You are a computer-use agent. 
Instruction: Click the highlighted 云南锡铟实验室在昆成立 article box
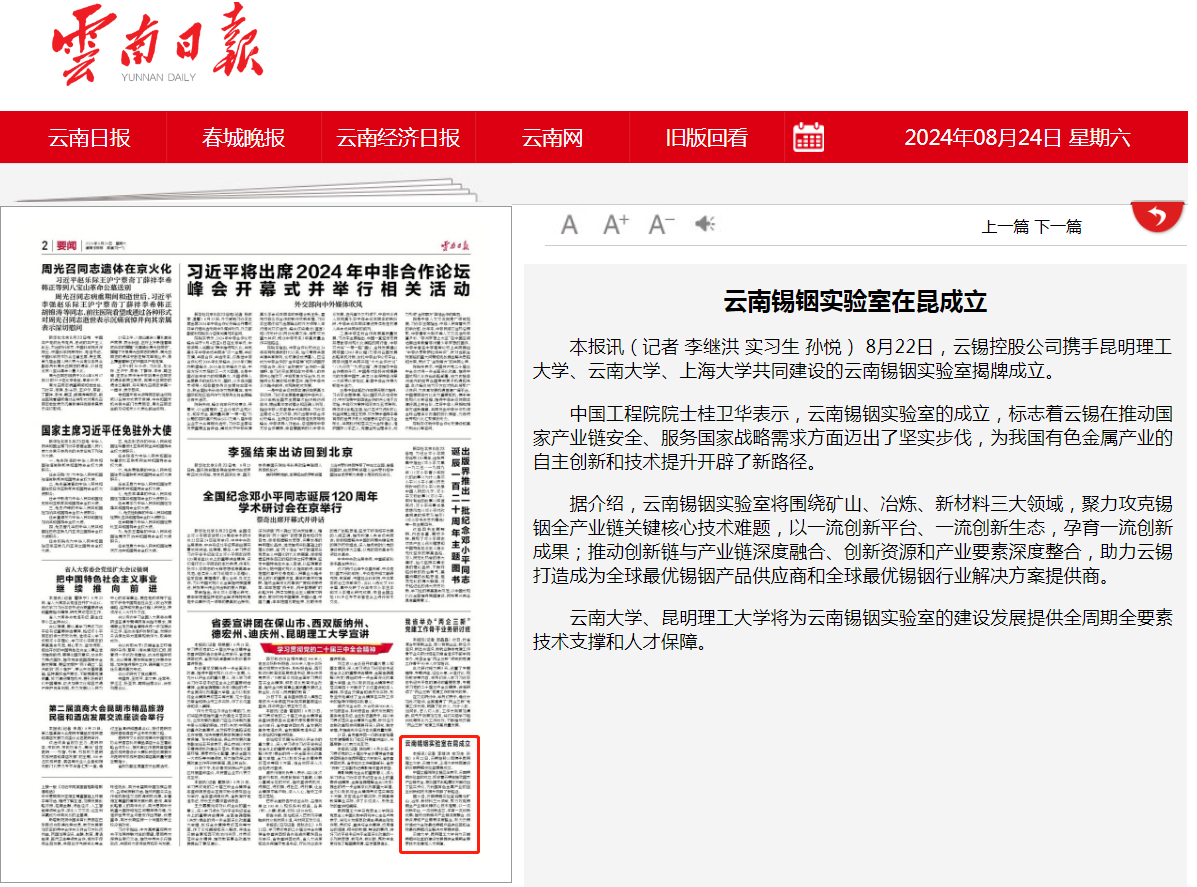click(440, 795)
